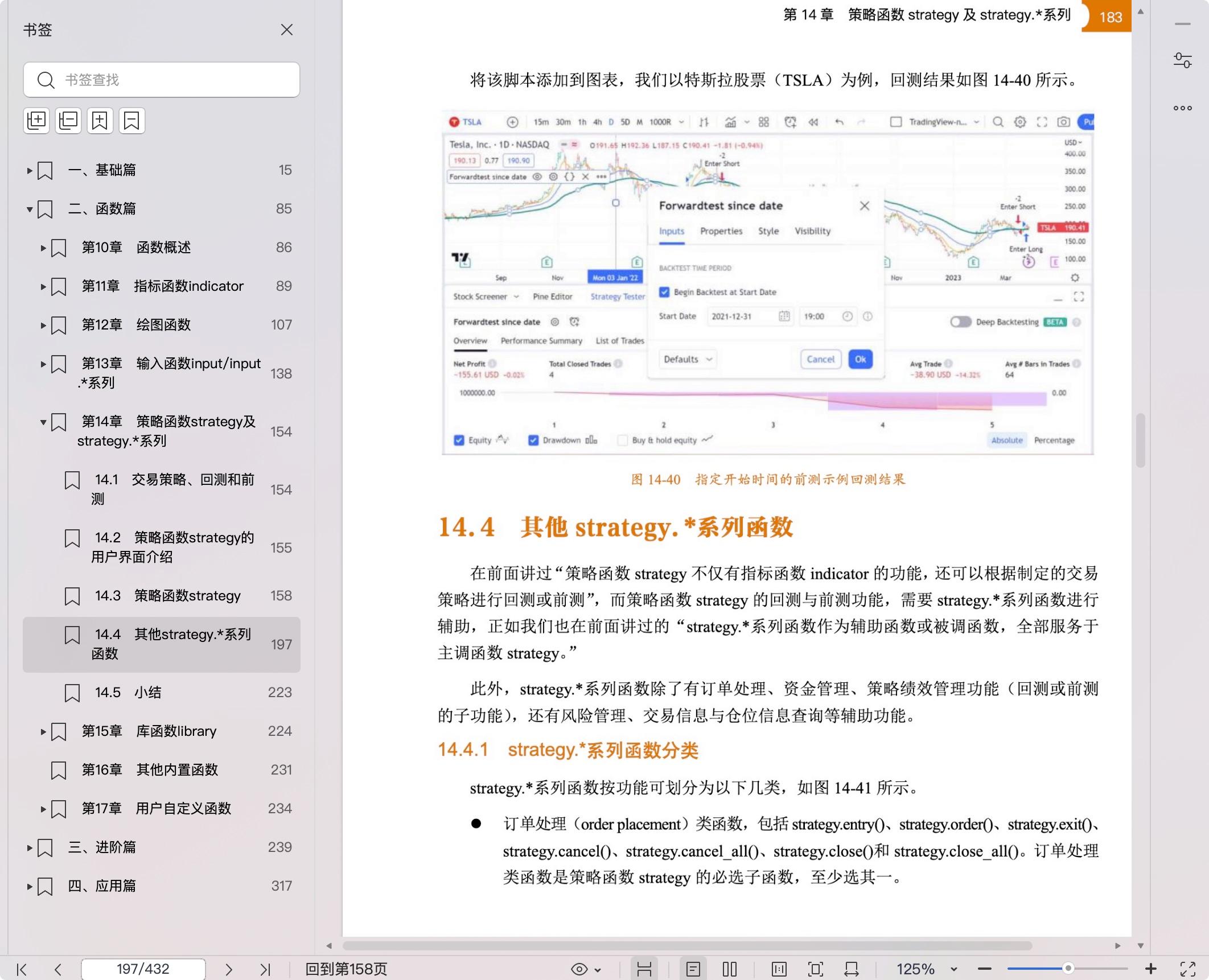Expand 第10章 函数概述 bookmark
Screen dimensions: 1209x980
43,248
